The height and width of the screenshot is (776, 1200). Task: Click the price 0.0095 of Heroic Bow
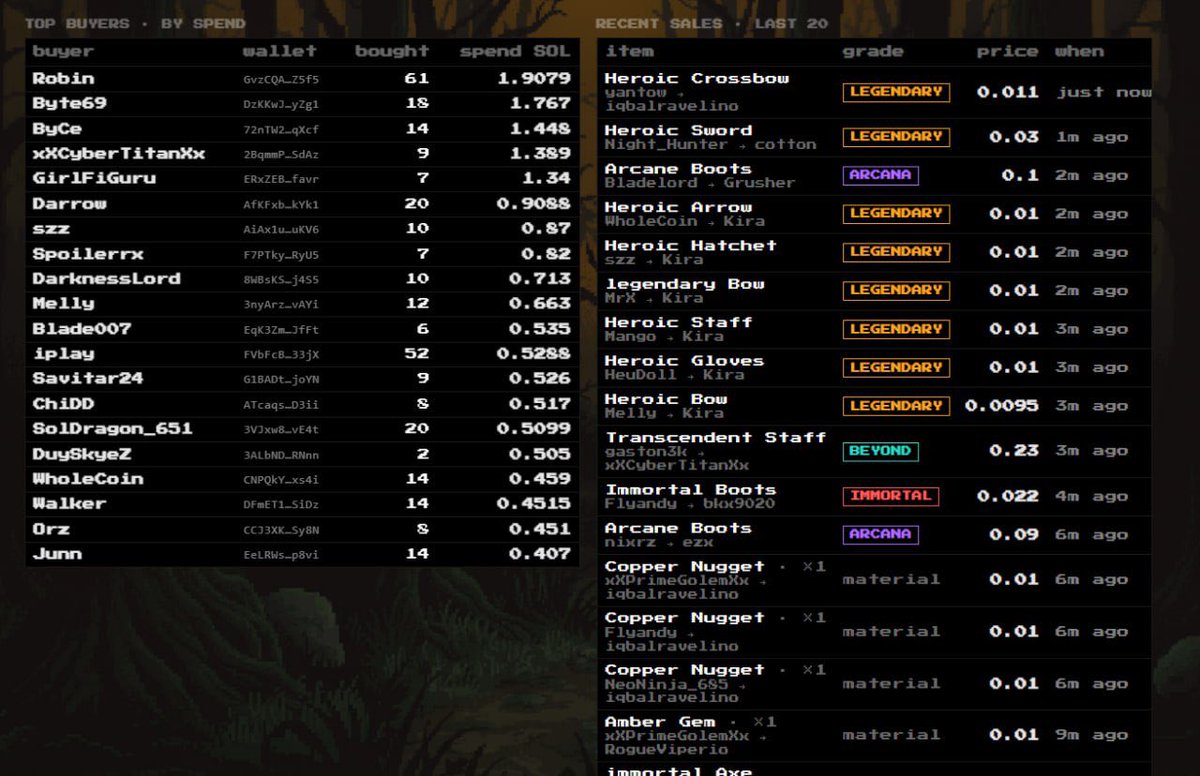click(1002, 406)
